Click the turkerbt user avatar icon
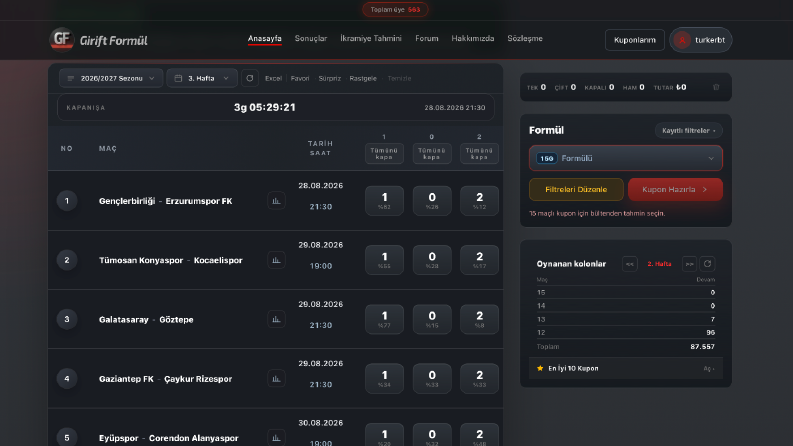 click(682, 40)
